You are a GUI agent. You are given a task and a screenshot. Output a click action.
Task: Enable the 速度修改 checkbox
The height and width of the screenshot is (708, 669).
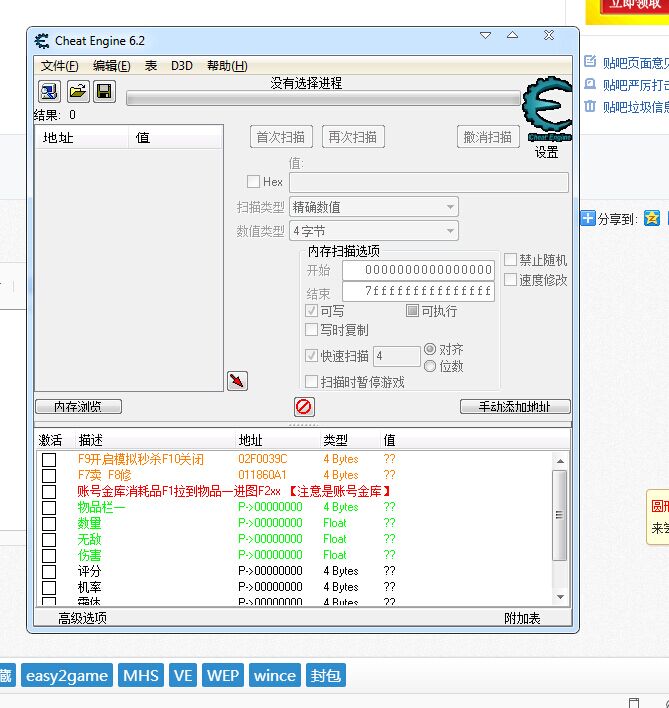[x=510, y=279]
